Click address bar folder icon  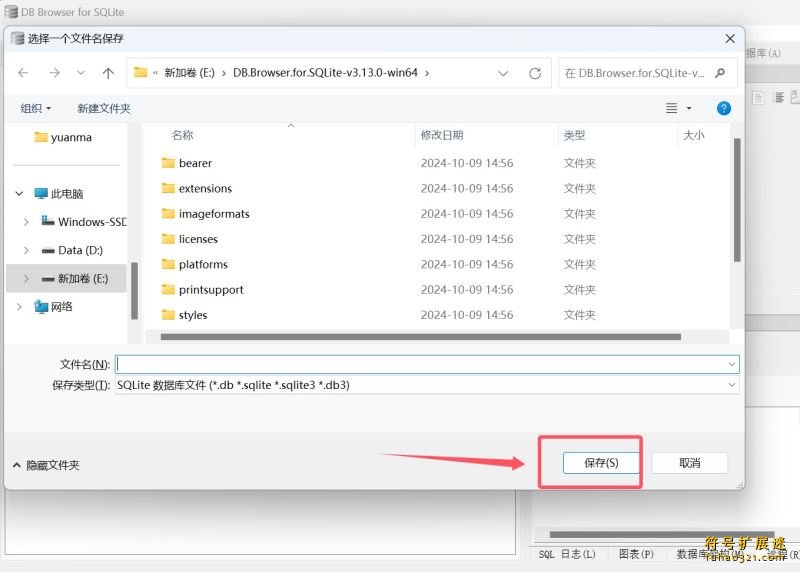[x=140, y=72]
